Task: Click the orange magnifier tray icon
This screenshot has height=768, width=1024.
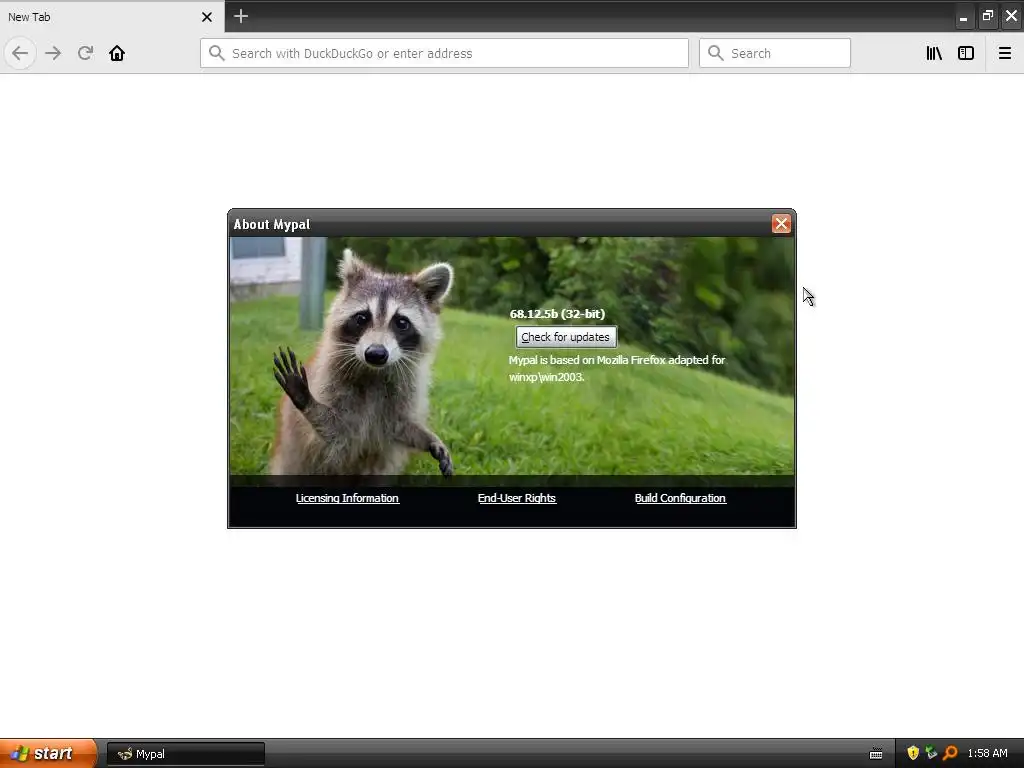Action: tap(950, 753)
